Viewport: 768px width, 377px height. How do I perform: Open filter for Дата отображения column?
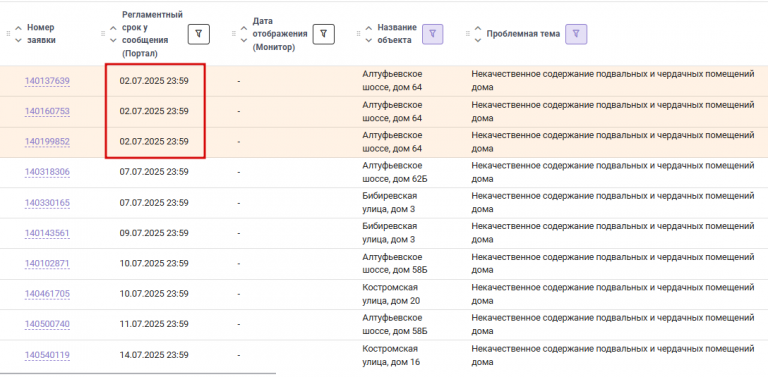323,34
